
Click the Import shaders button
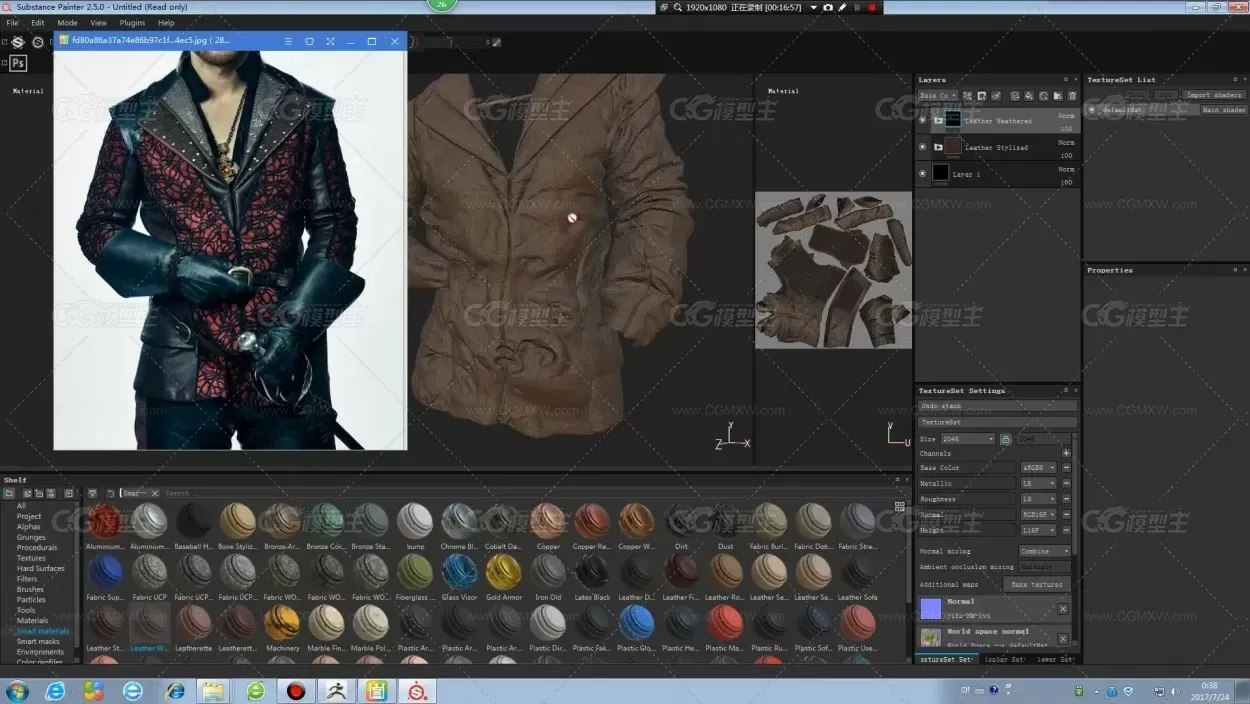(x=1213, y=95)
